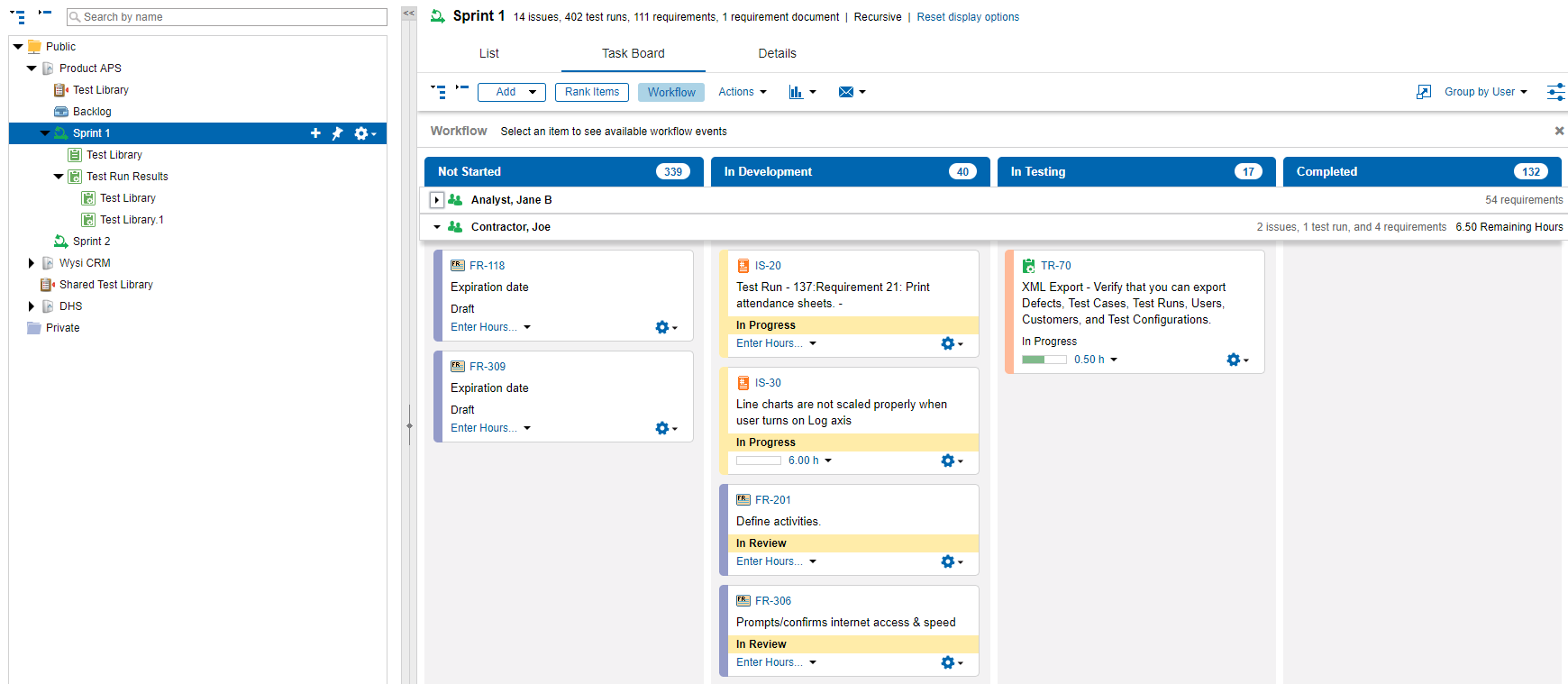This screenshot has width=1568, height=684.
Task: Collapse the left panel with double-arrow
Action: (x=408, y=14)
